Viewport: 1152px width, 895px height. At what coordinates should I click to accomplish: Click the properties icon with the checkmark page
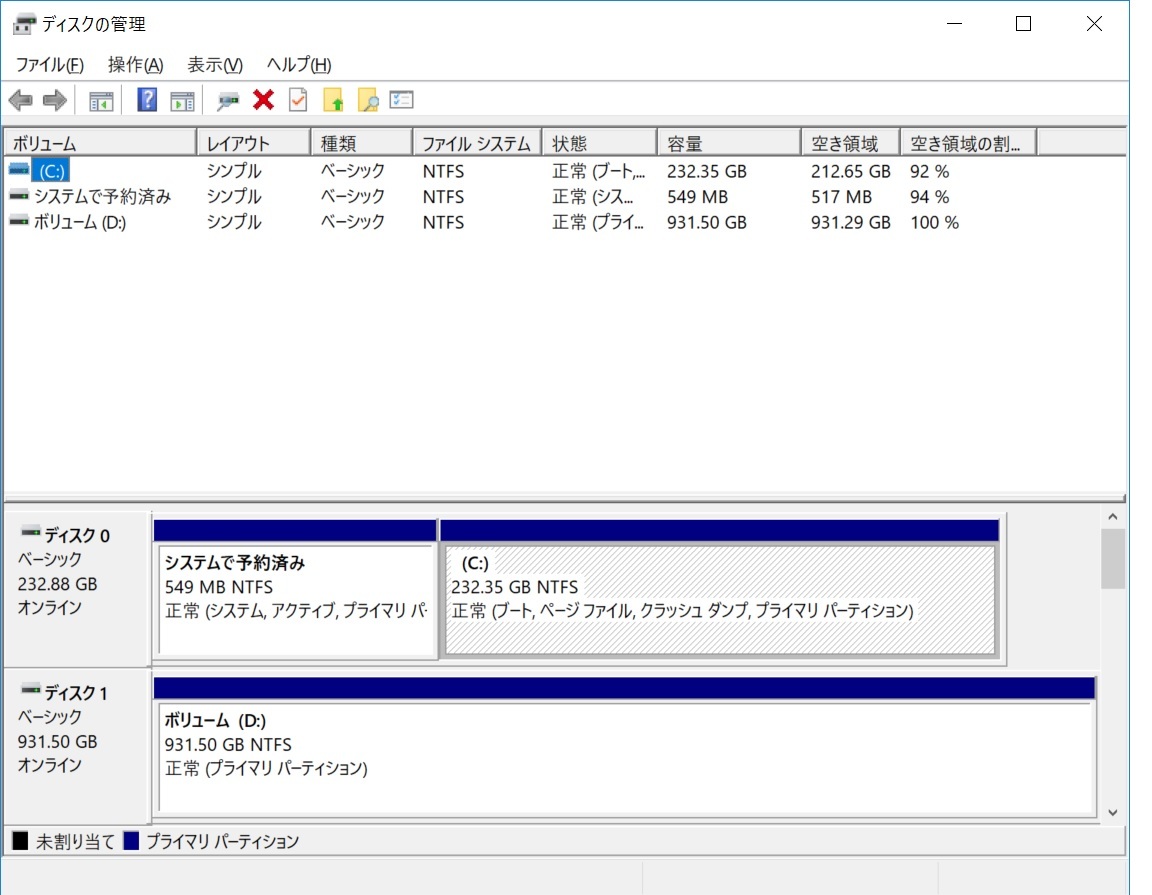click(x=298, y=100)
